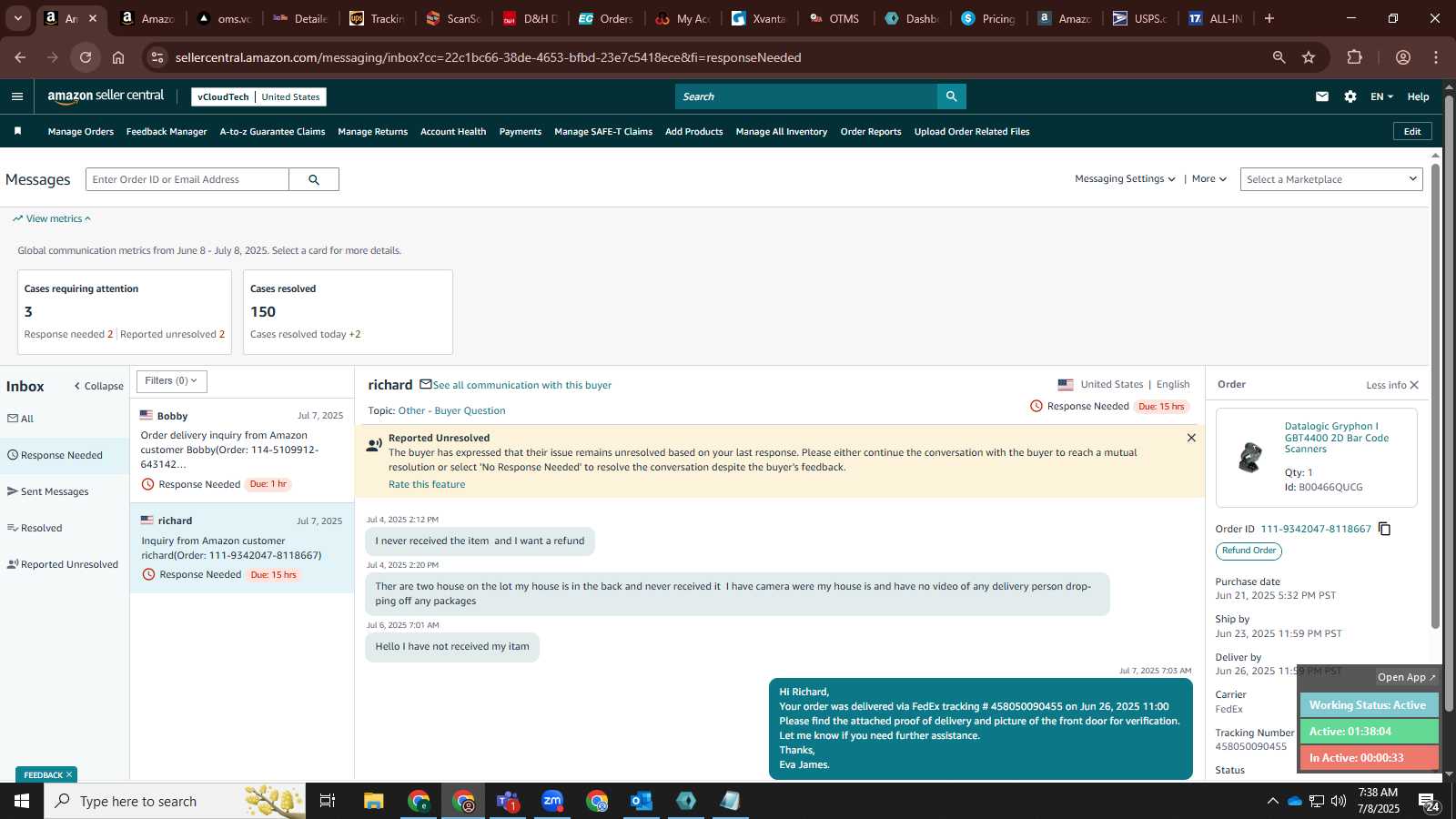Image resolution: width=1456 pixels, height=819 pixels.
Task: Open Microsoft Teams in taskbar
Action: tap(508, 801)
